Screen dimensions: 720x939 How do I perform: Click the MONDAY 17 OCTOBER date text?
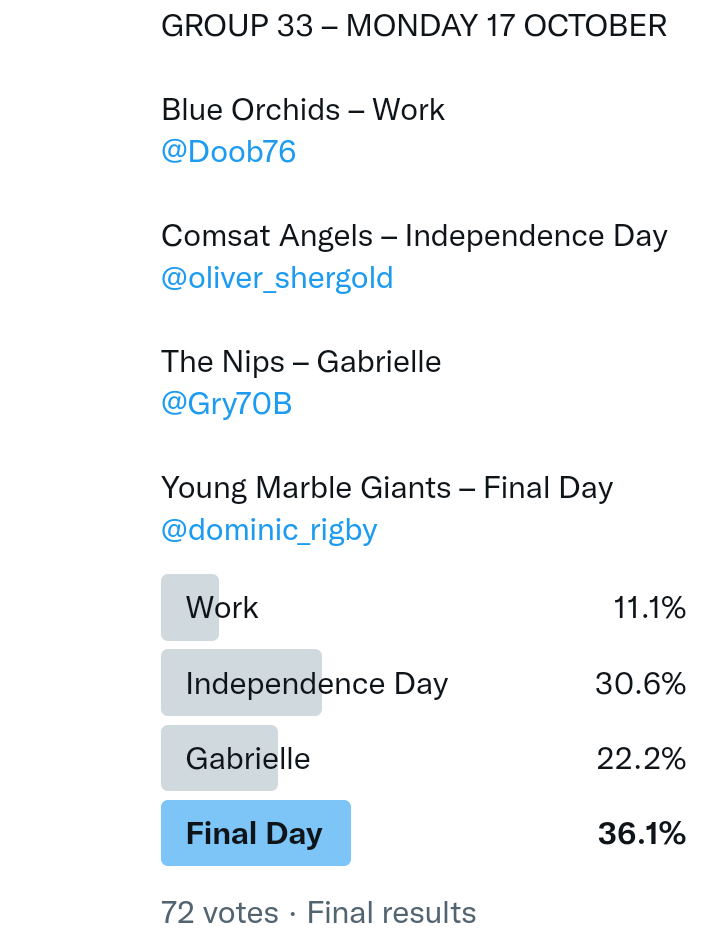(506, 26)
